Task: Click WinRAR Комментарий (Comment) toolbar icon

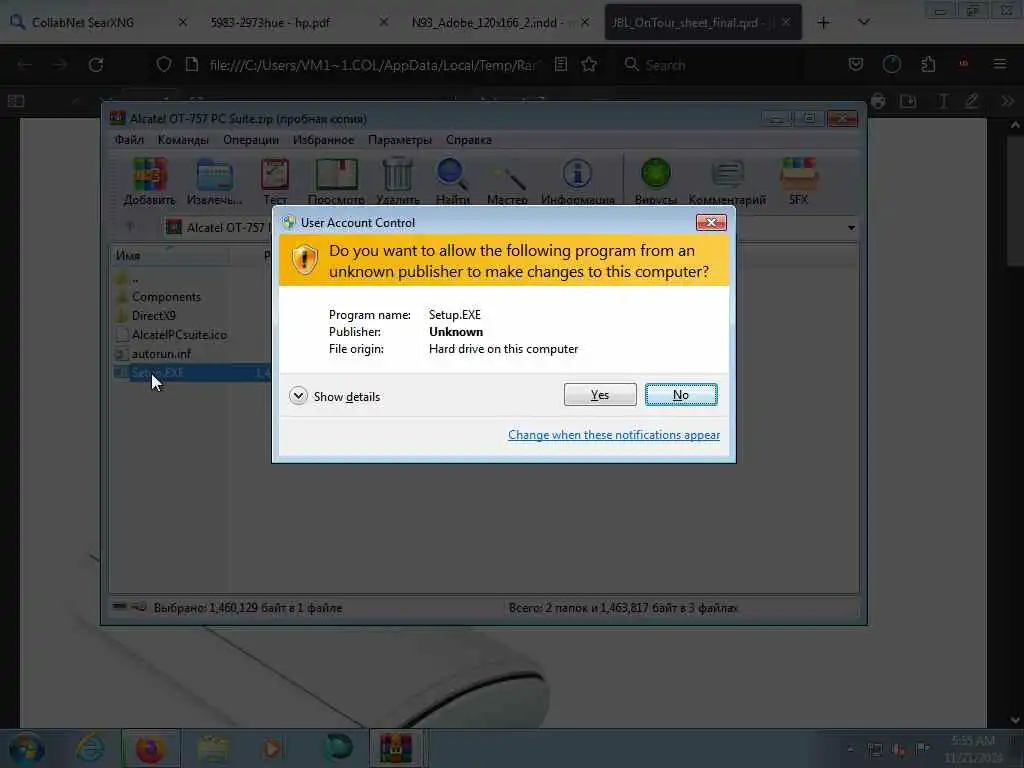Action: (x=727, y=182)
